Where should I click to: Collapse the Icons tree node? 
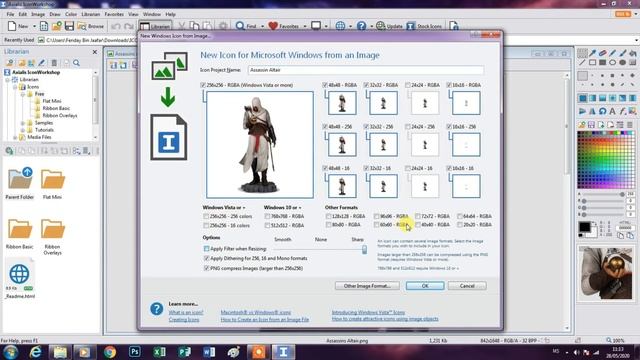tap(15, 87)
